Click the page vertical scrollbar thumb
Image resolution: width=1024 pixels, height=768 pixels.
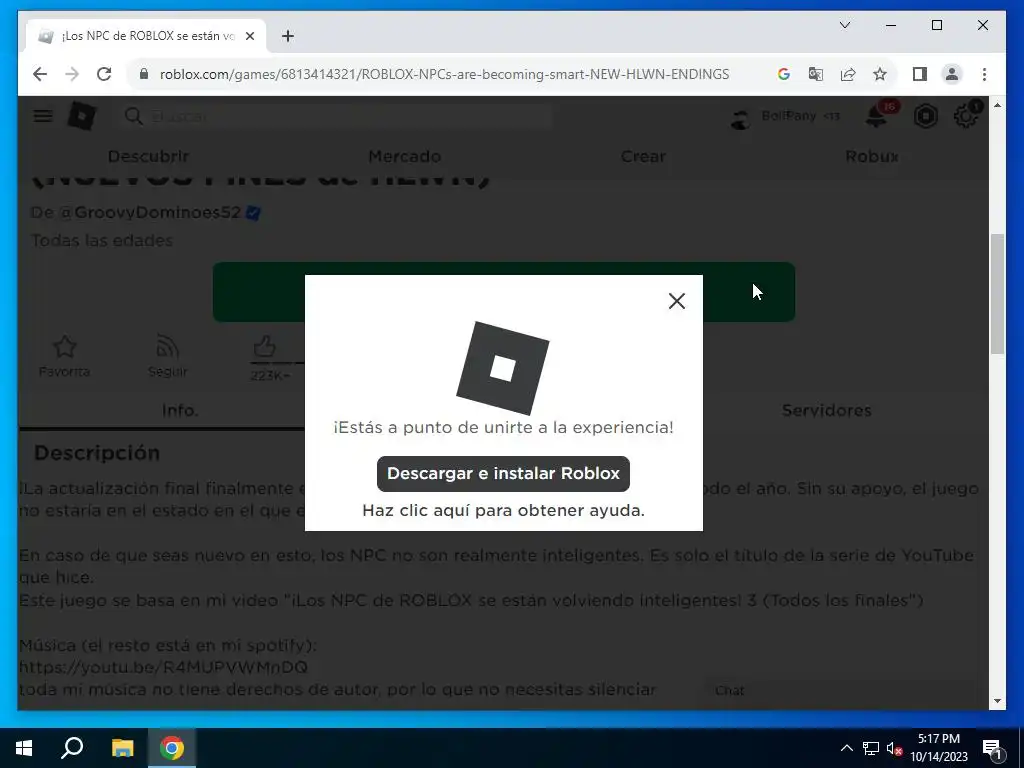point(997,294)
